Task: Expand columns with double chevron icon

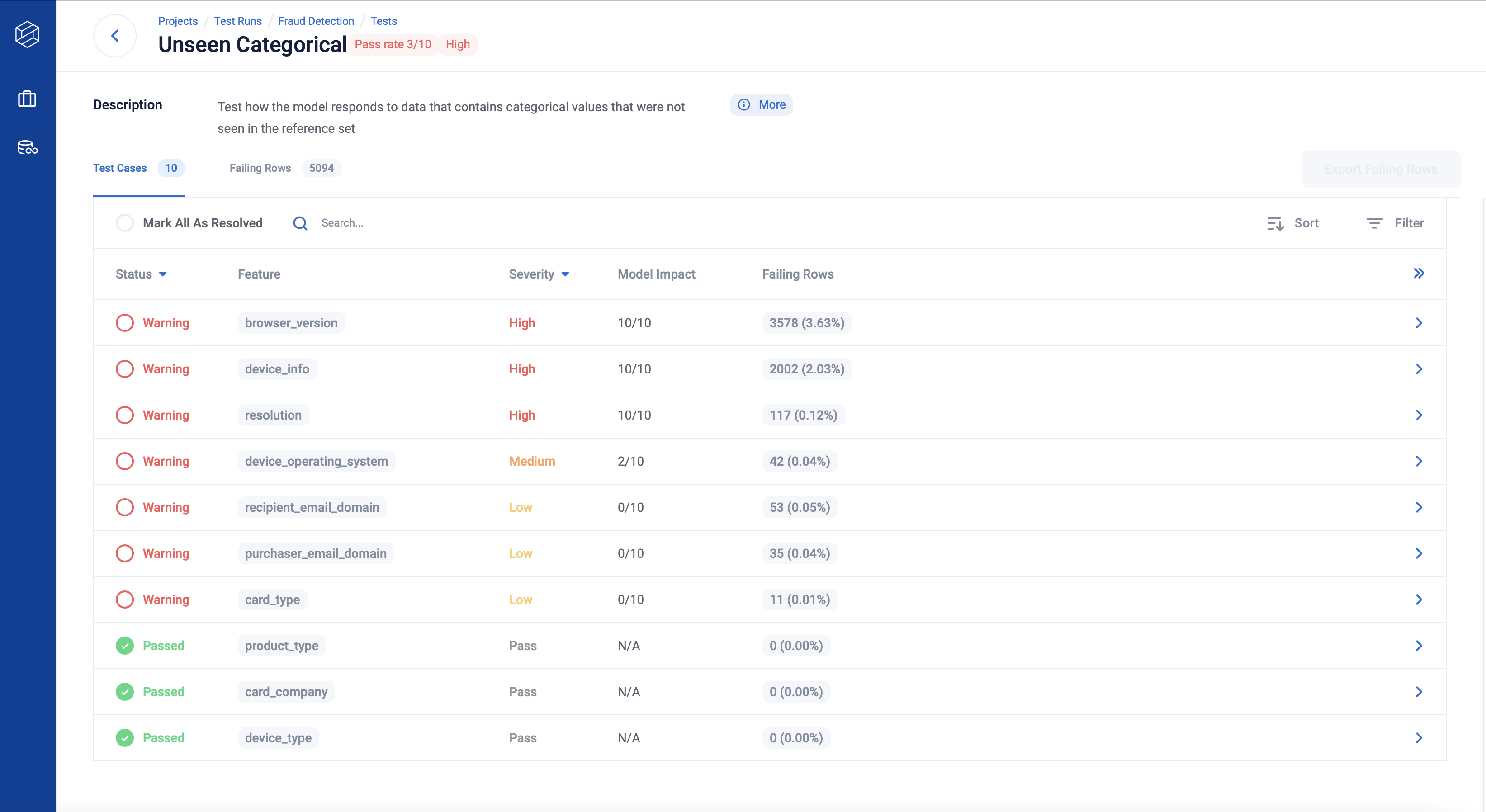Action: pos(1419,274)
